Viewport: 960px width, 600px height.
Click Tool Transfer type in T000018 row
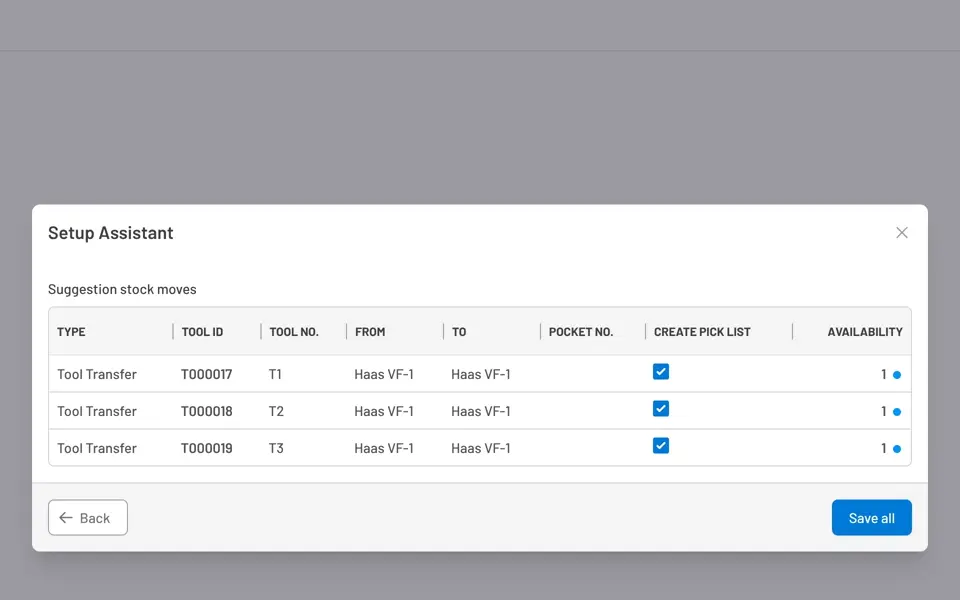tap(97, 411)
